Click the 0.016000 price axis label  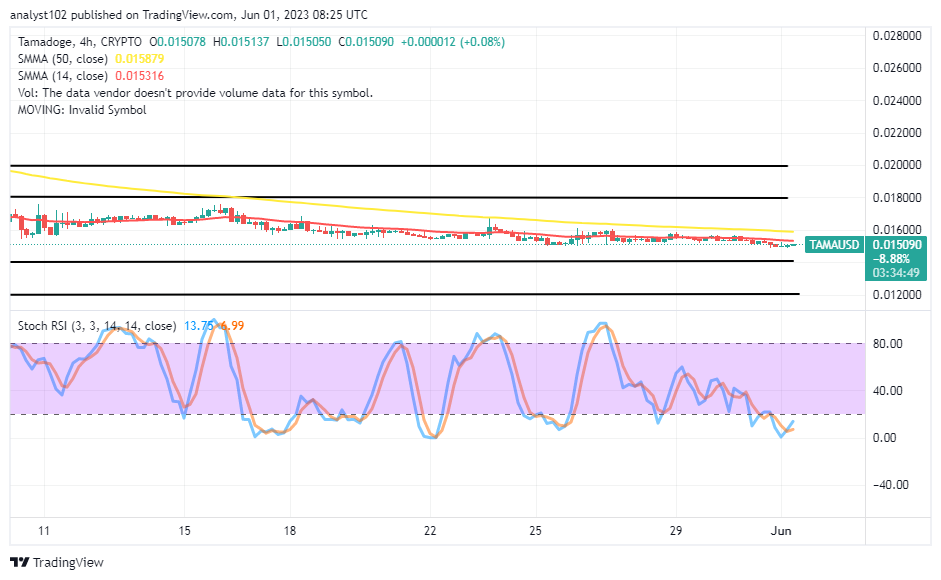click(897, 229)
